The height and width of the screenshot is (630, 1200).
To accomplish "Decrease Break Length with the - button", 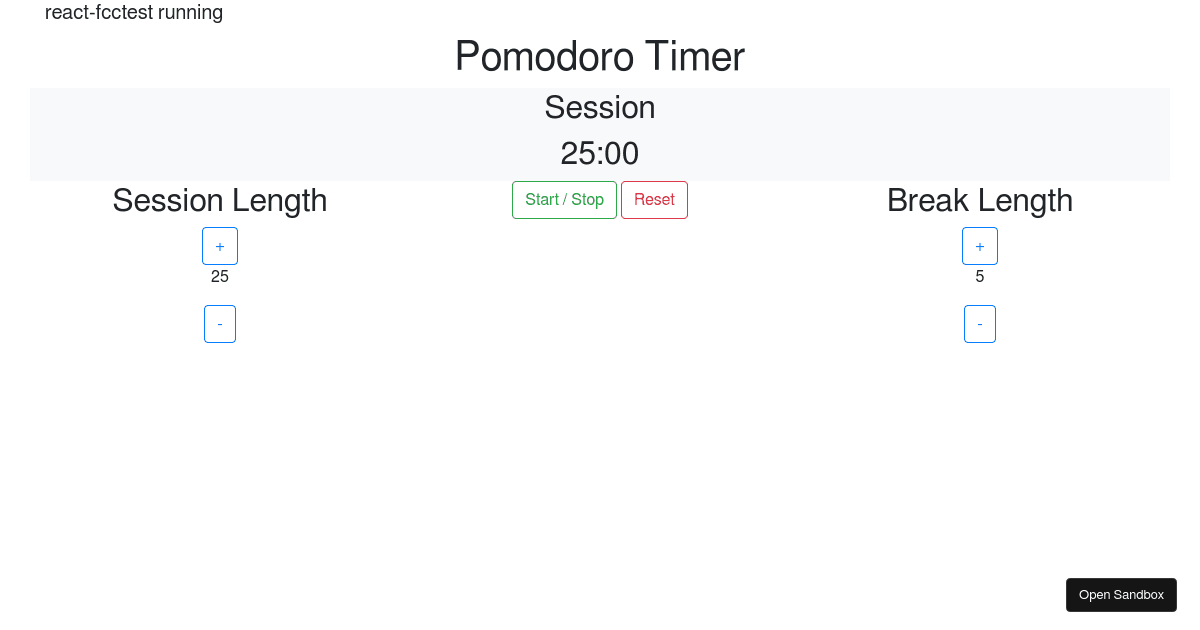I will pyautogui.click(x=980, y=323).
